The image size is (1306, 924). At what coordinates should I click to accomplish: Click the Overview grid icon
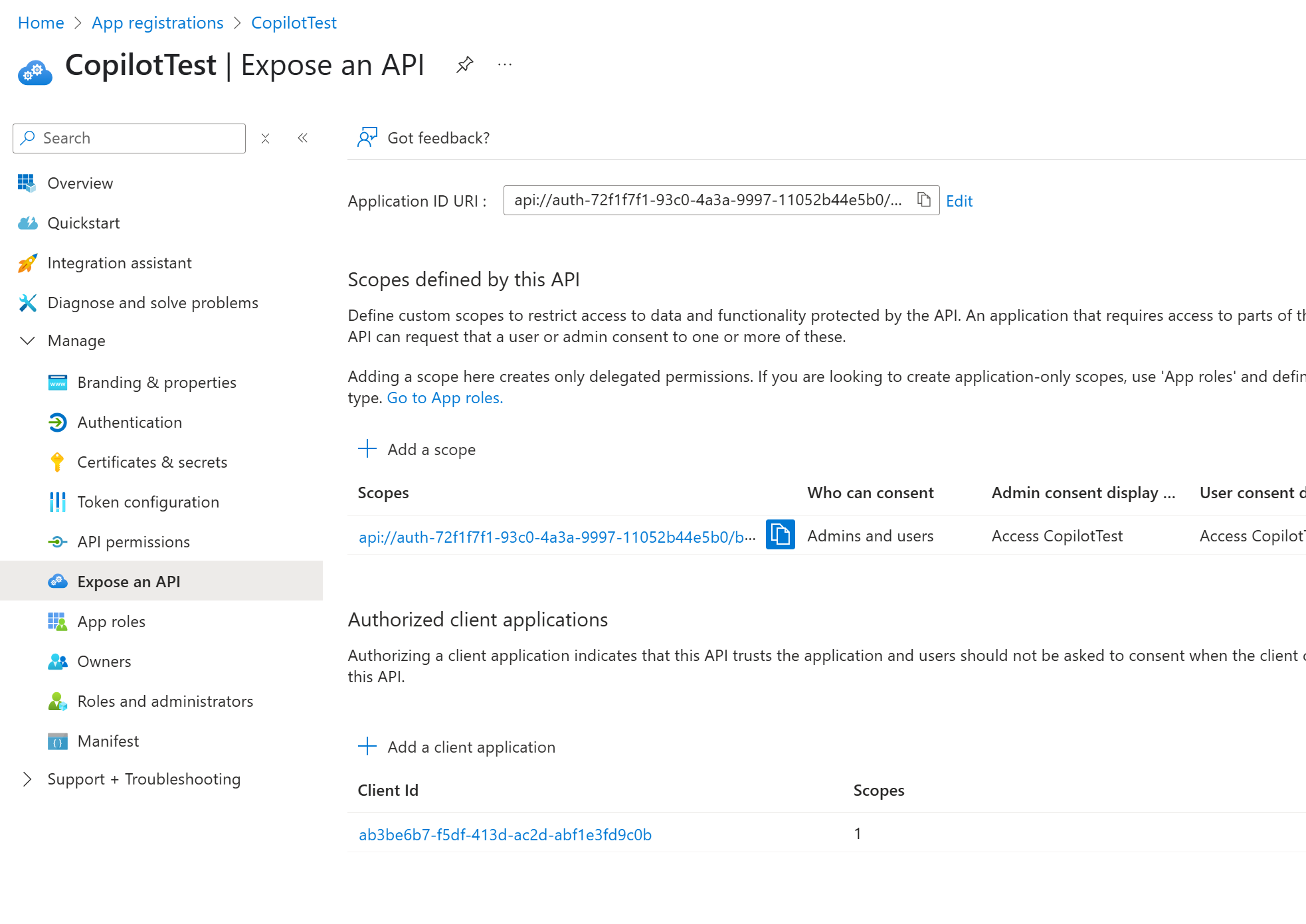point(27,183)
